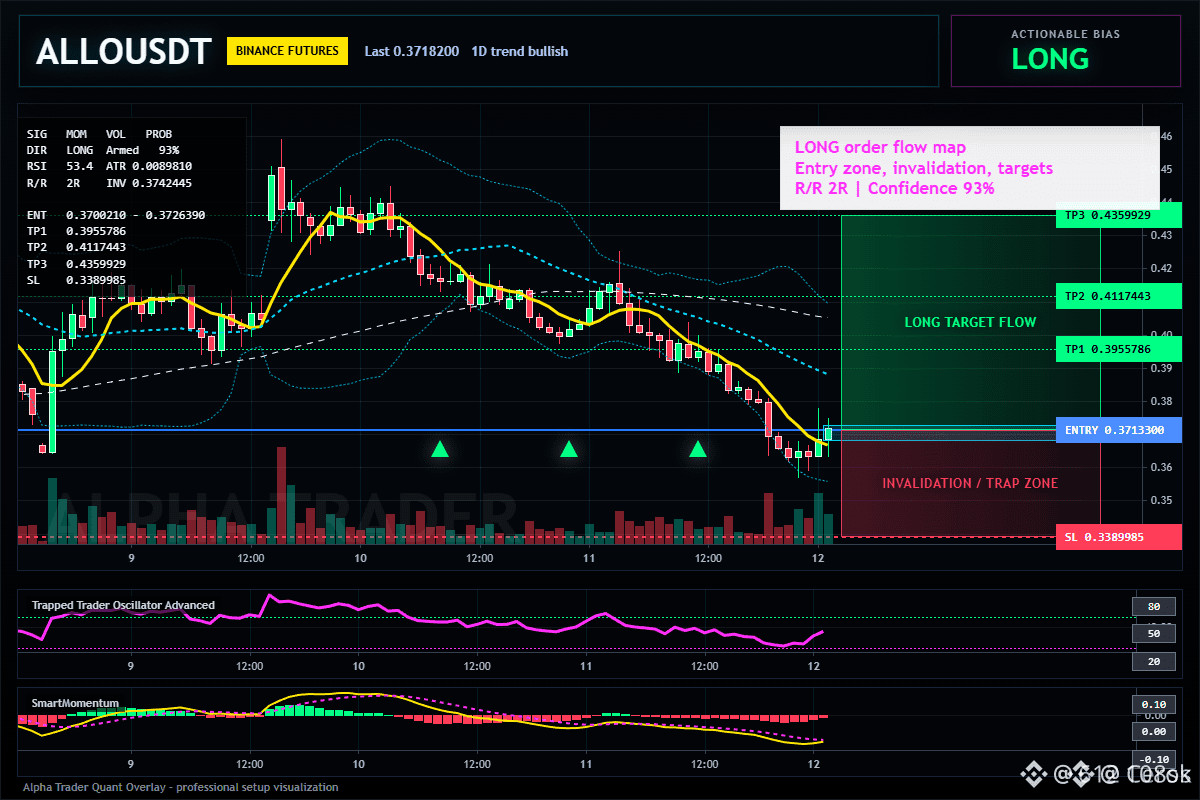Viewport: 1200px width, 800px height.
Task: Click the SmartMomentum 0.10 axis label
Action: [1153, 704]
